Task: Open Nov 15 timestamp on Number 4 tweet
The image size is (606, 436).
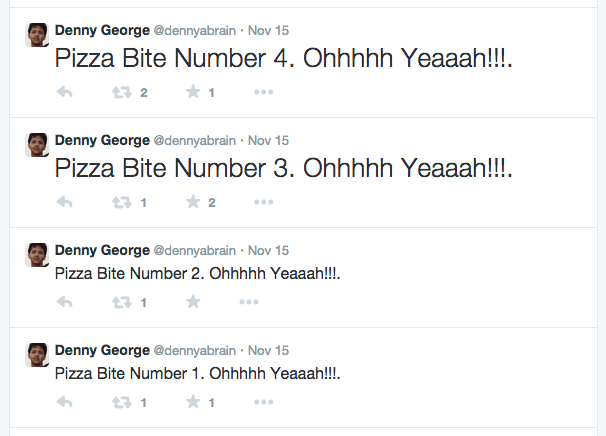Action: pyautogui.click(x=268, y=30)
